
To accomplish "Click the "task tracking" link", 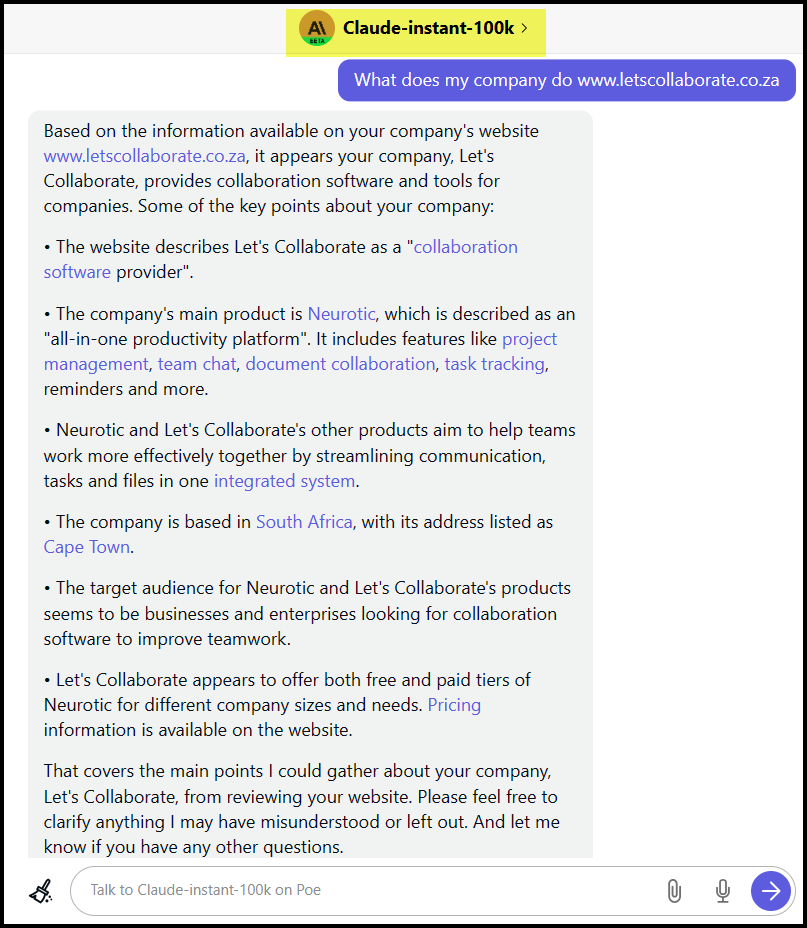I will click(x=494, y=364).
